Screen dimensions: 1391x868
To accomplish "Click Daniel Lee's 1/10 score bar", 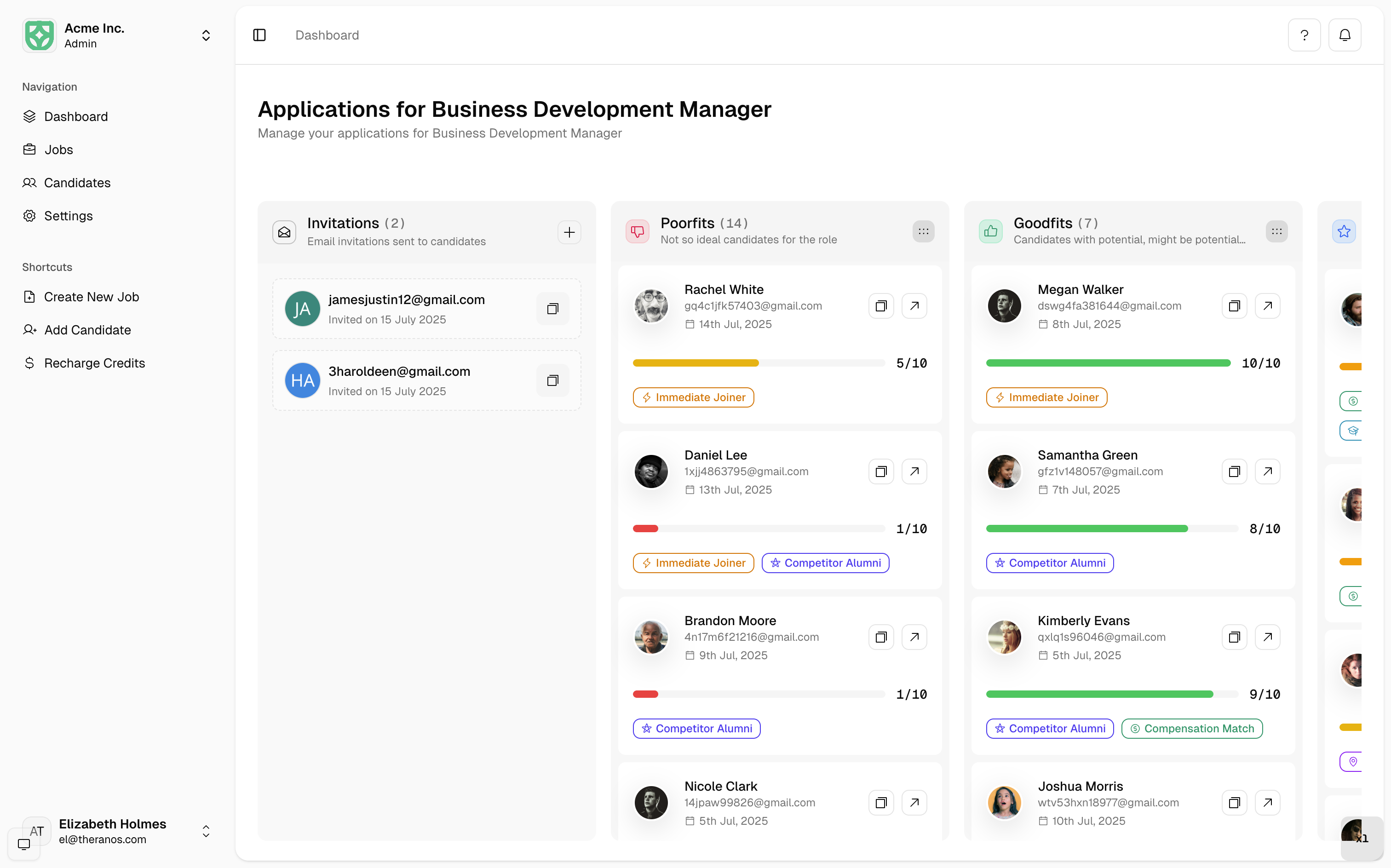I will point(759,529).
